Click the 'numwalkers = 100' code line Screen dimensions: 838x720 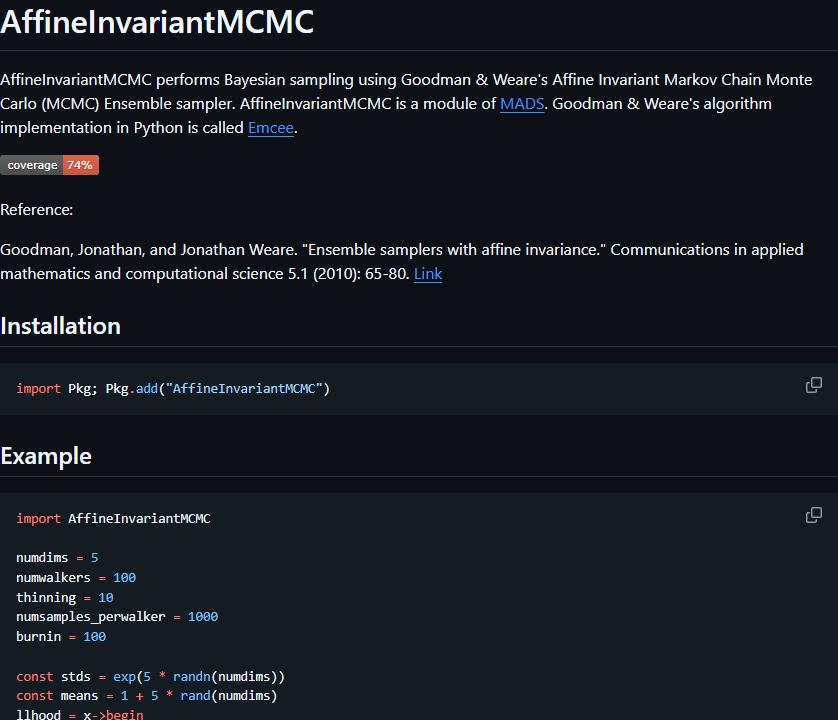(x=76, y=577)
